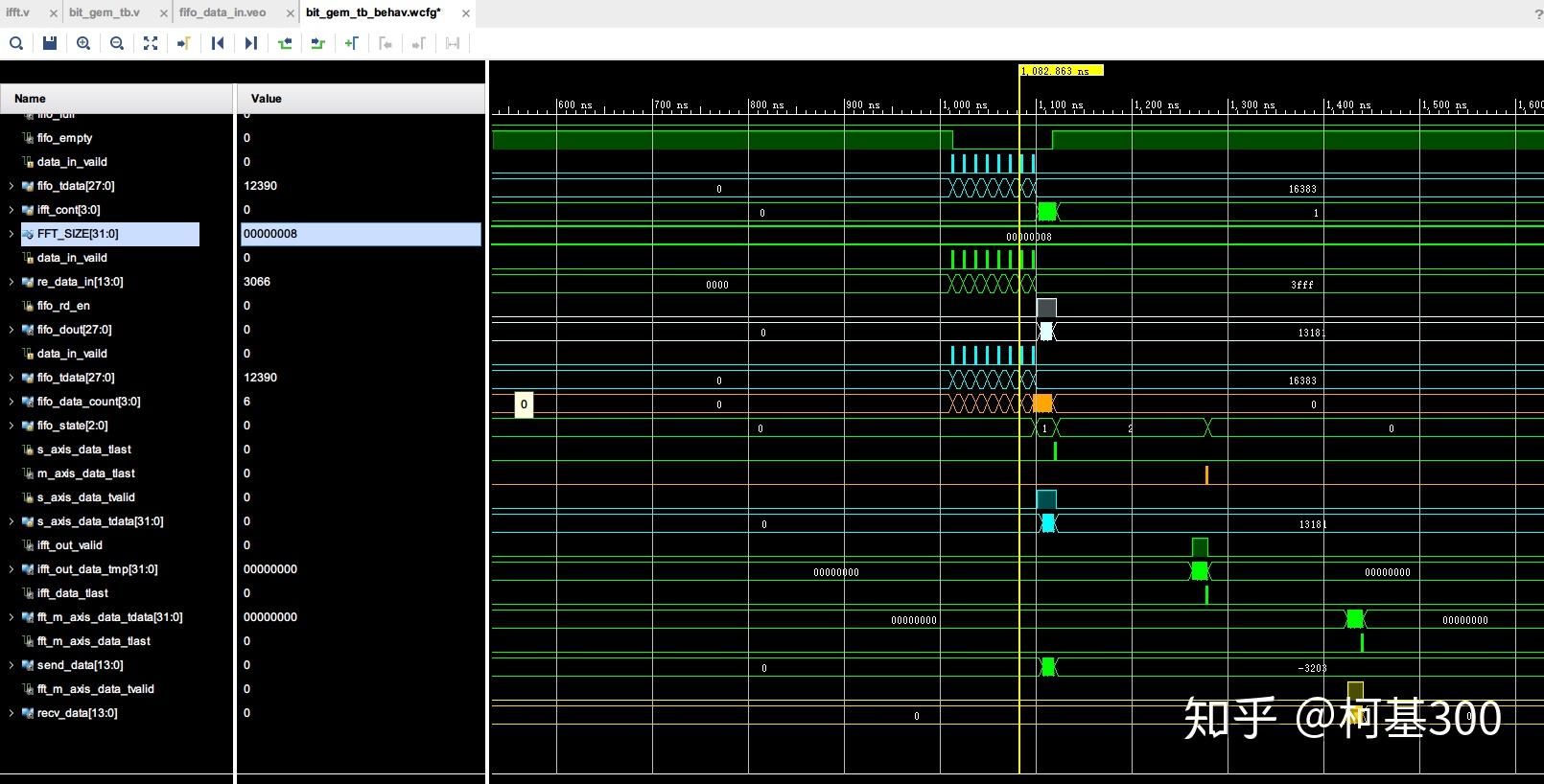Image resolution: width=1544 pixels, height=784 pixels.
Task: Select the m_axis_data_tlast signal
Action: pos(86,473)
